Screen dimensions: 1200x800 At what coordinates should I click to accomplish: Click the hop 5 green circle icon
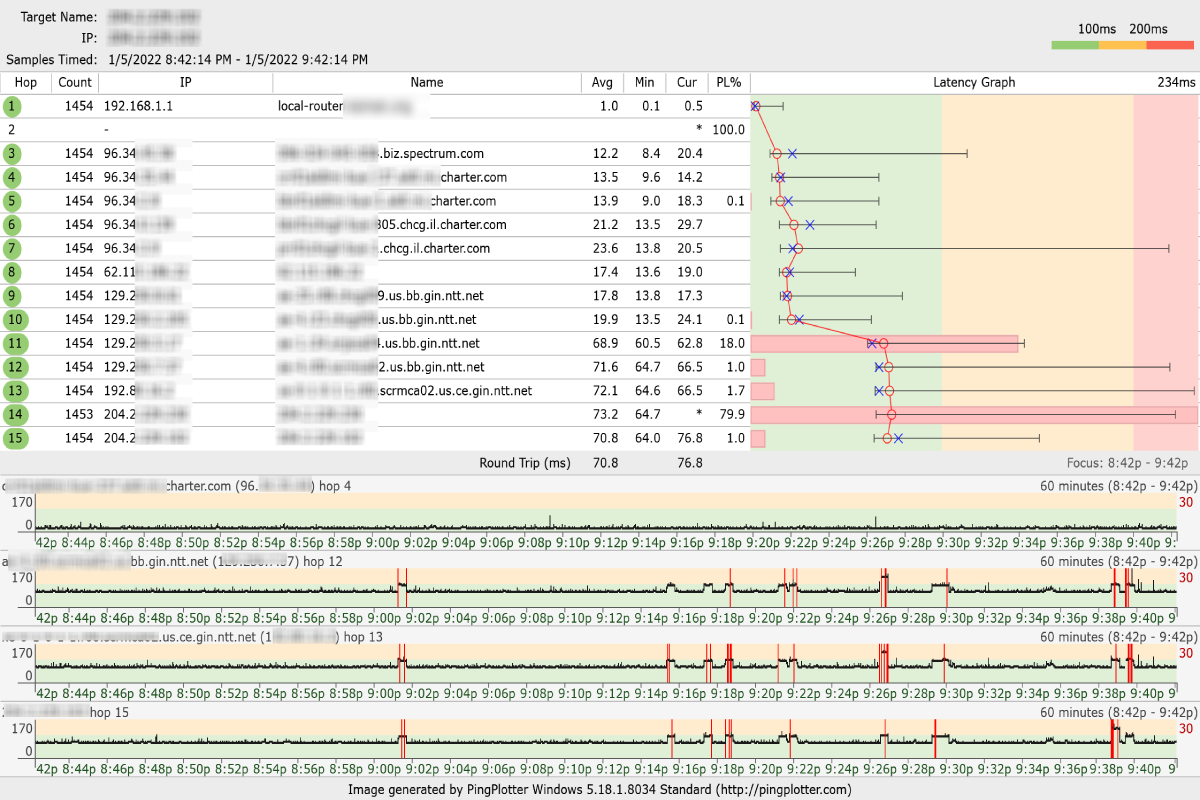coord(12,201)
